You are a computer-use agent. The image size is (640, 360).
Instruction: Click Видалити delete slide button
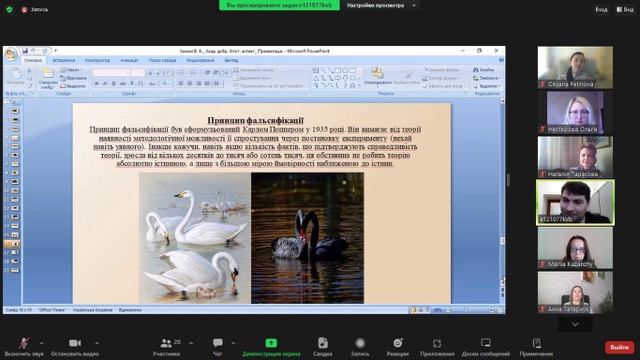[x=73, y=86]
